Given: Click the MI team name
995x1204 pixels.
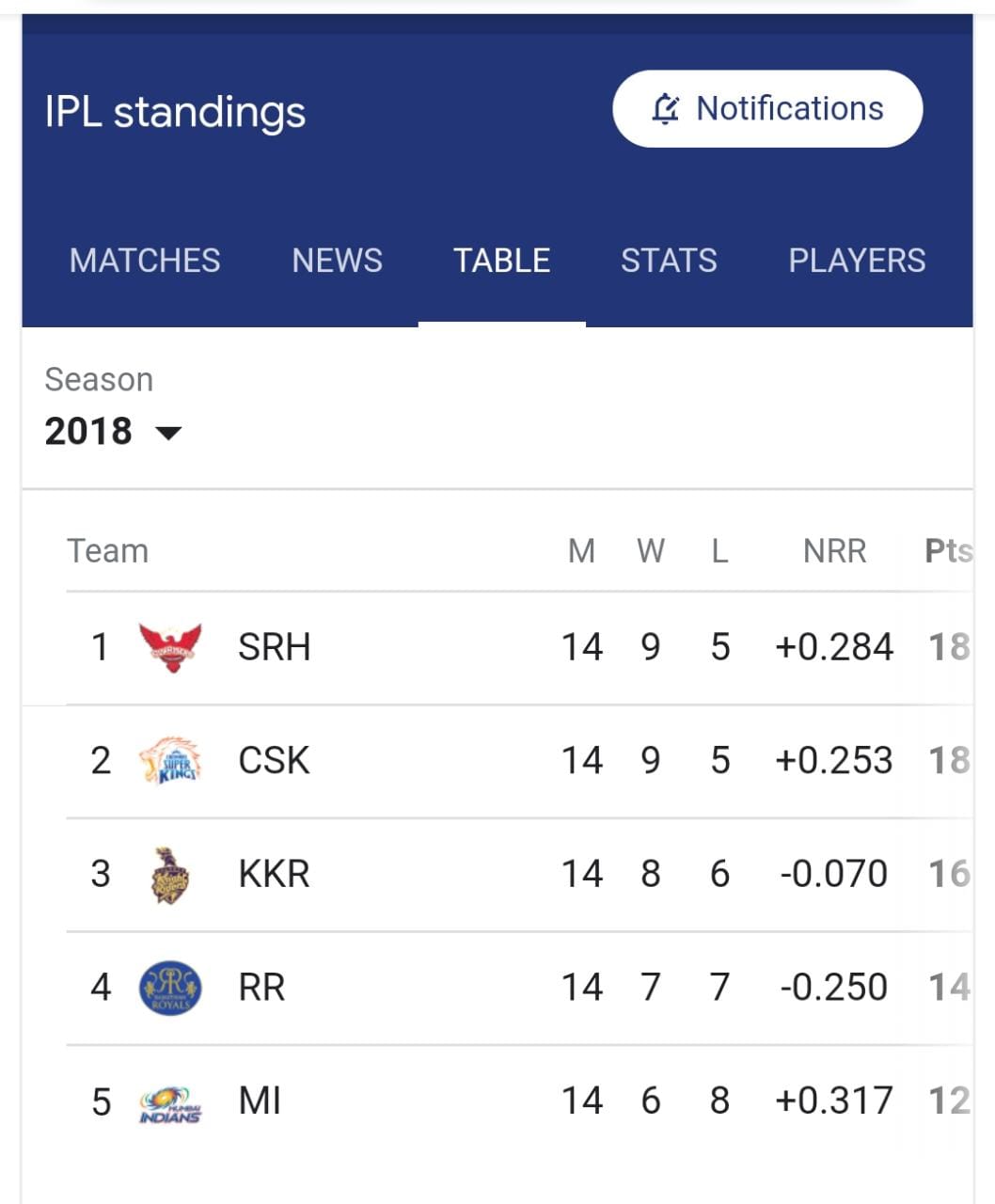Looking at the screenshot, I should [x=260, y=1101].
